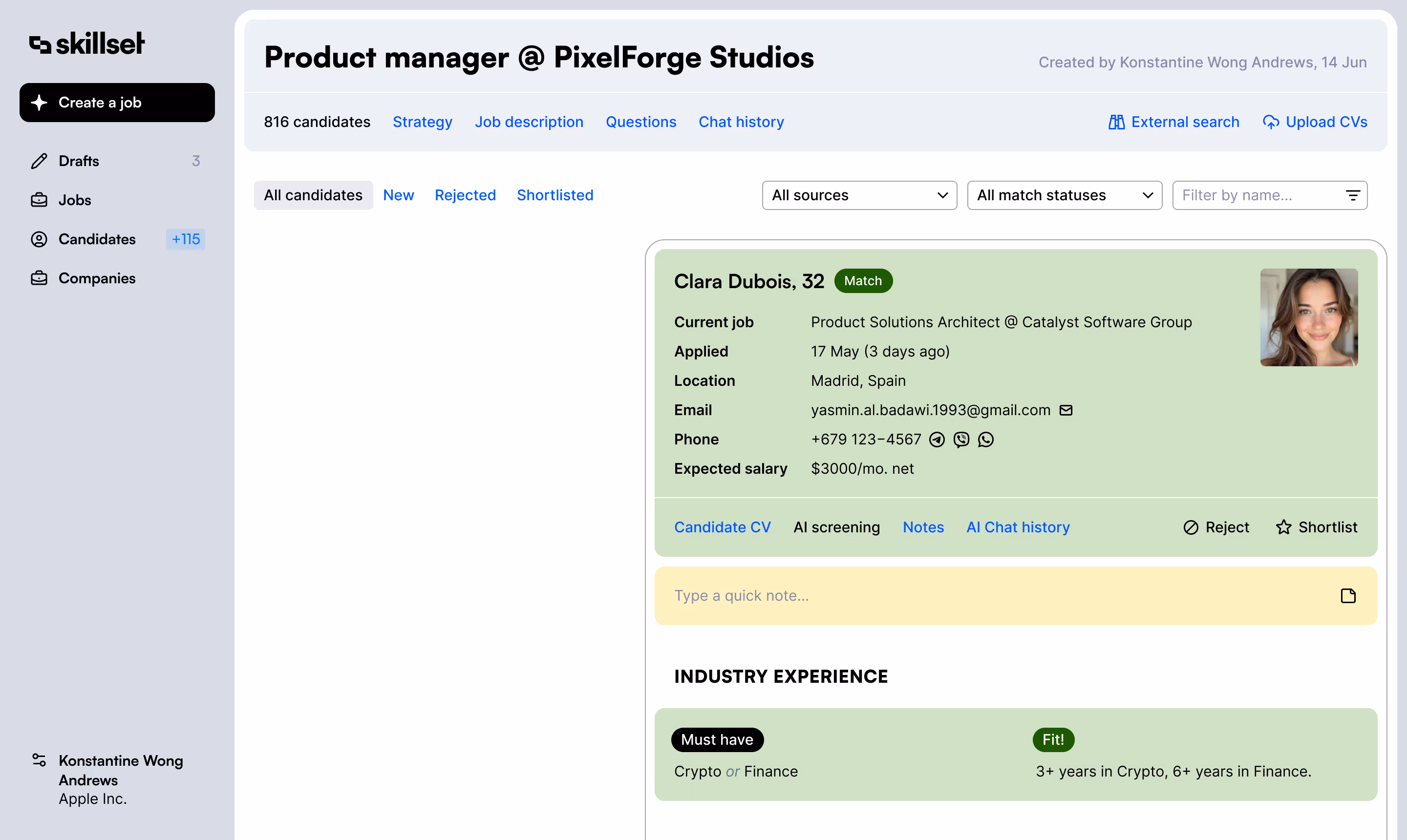Go to Drafts in the sidebar

tap(117, 161)
